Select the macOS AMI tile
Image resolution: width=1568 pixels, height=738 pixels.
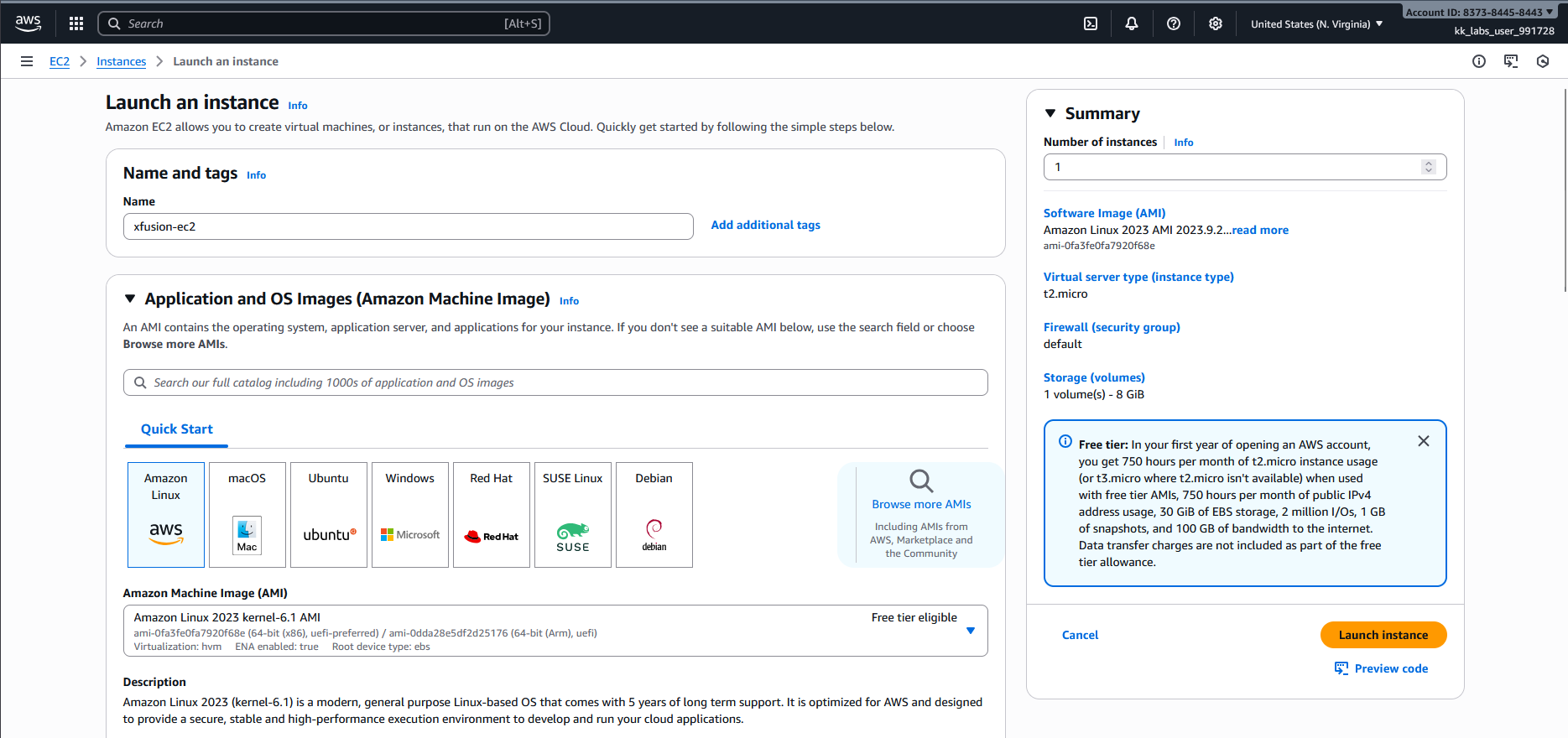[247, 515]
